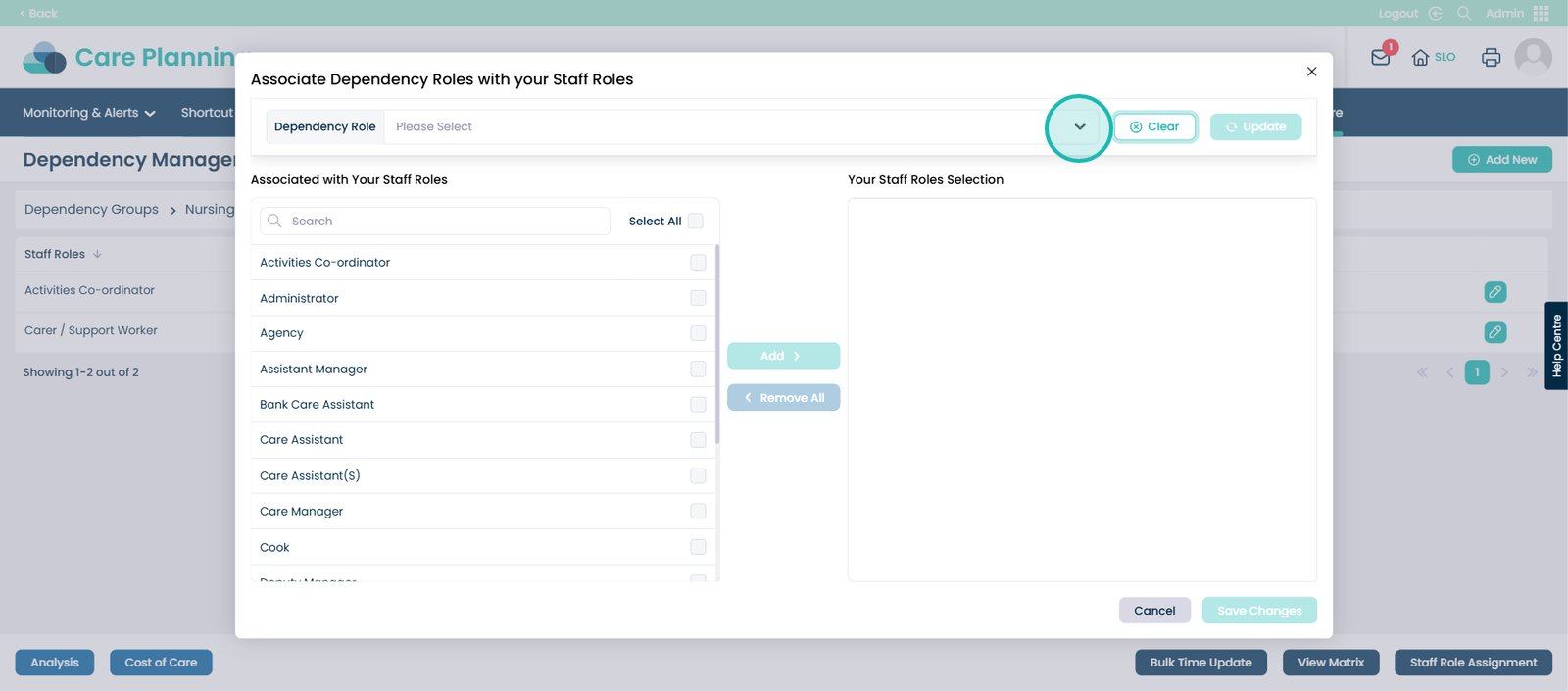Click the Dependency Groups breadcrumb

tap(91, 209)
